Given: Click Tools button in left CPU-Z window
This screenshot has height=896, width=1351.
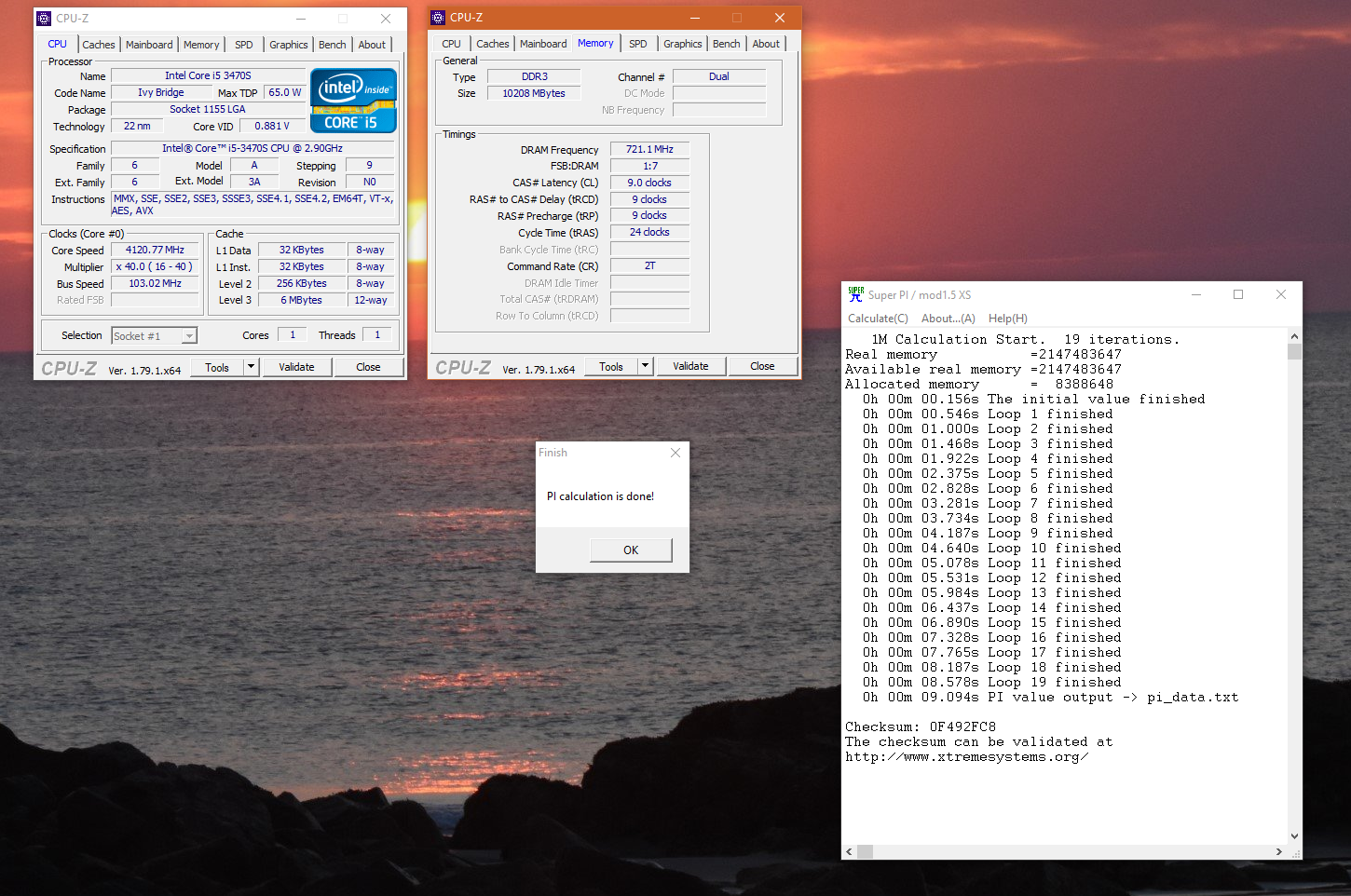Looking at the screenshot, I should pos(217,367).
